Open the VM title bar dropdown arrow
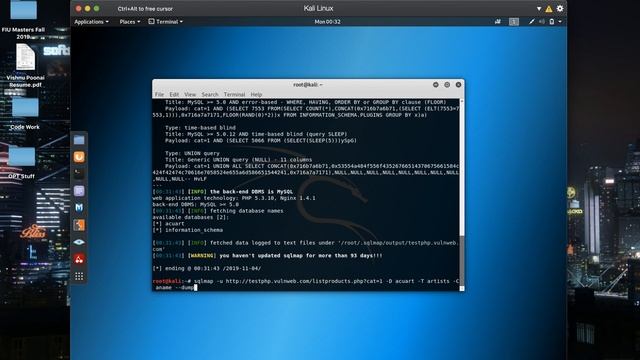 [x=539, y=9]
